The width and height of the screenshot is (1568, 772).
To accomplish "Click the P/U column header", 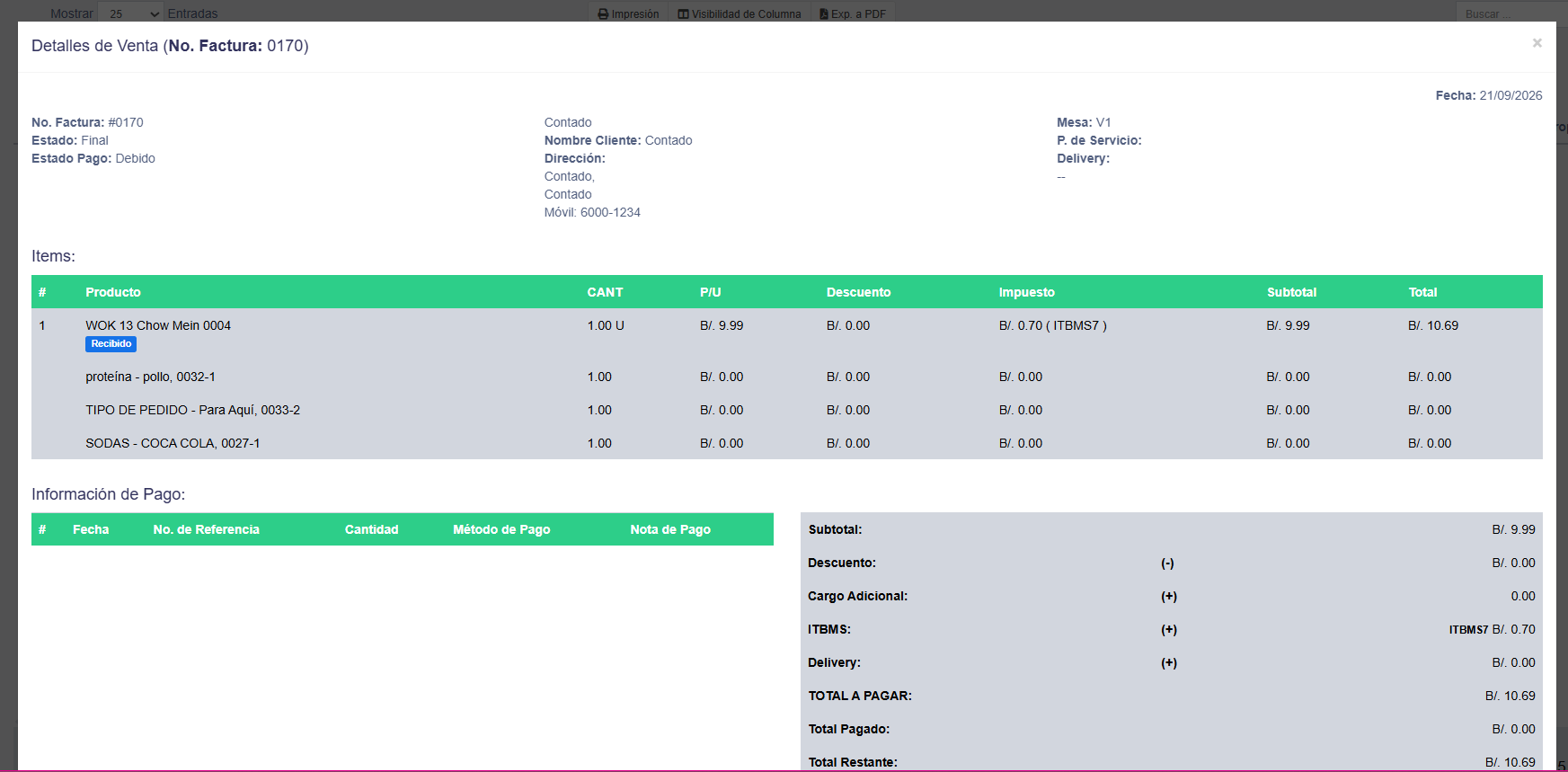I will click(x=711, y=292).
